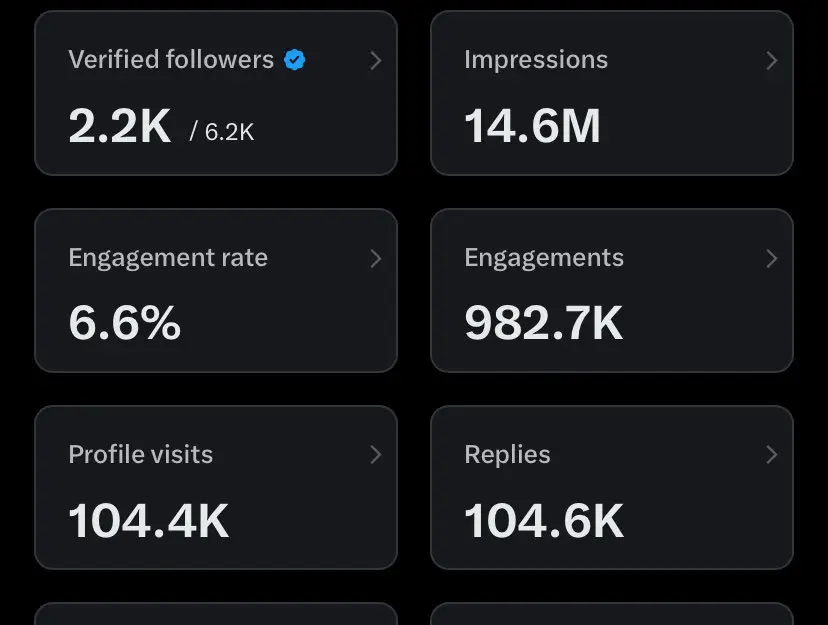Expand the Replies card chevron
Screen dimensions: 828x625
pyautogui.click(x=771, y=455)
